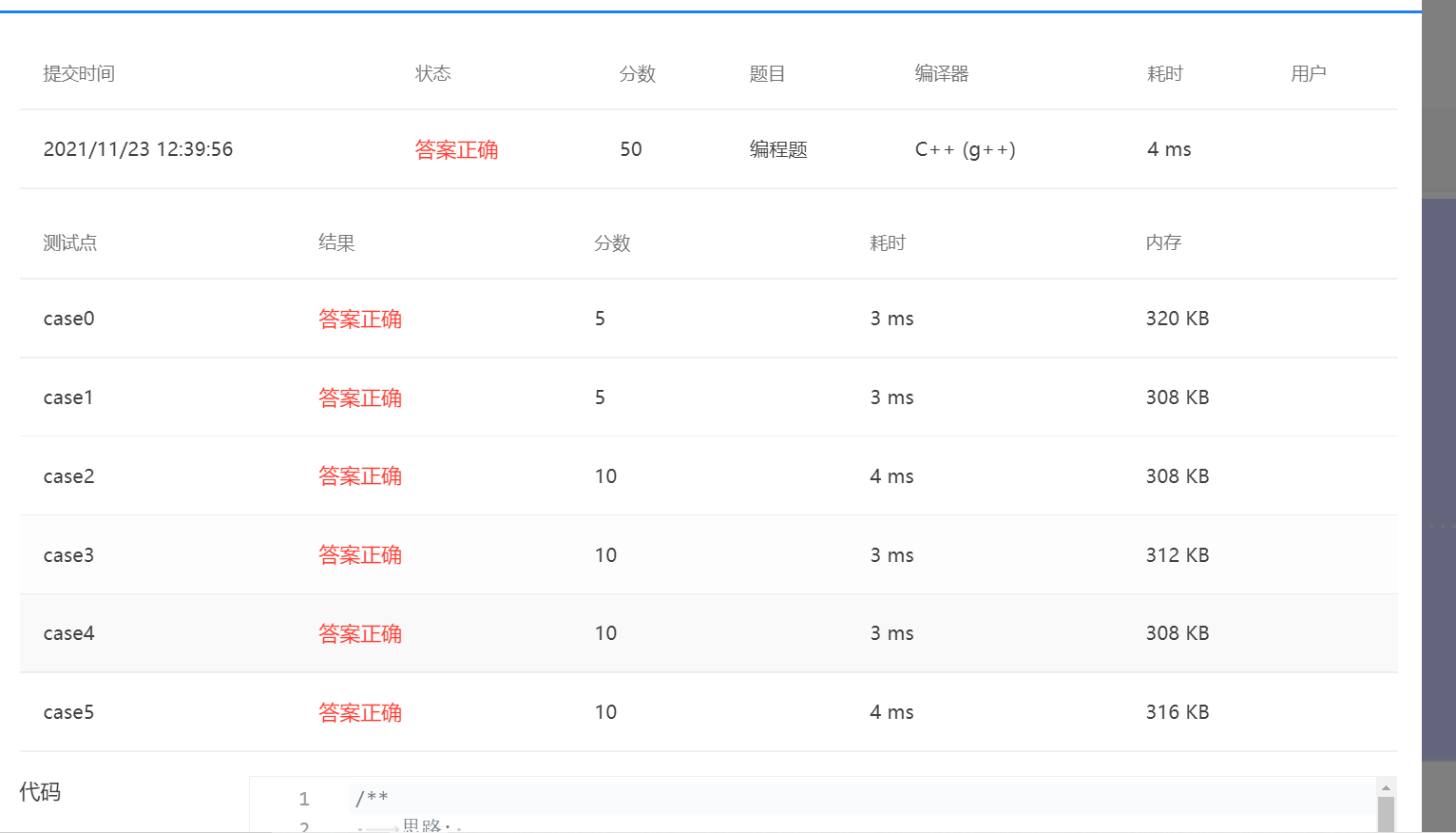Click the 题目 column header
Image resolution: width=1456 pixels, height=833 pixels.
coord(767,74)
